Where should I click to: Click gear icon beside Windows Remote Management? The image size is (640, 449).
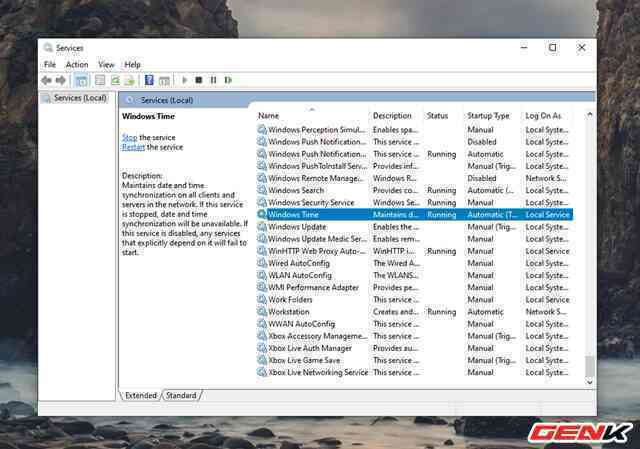262,178
